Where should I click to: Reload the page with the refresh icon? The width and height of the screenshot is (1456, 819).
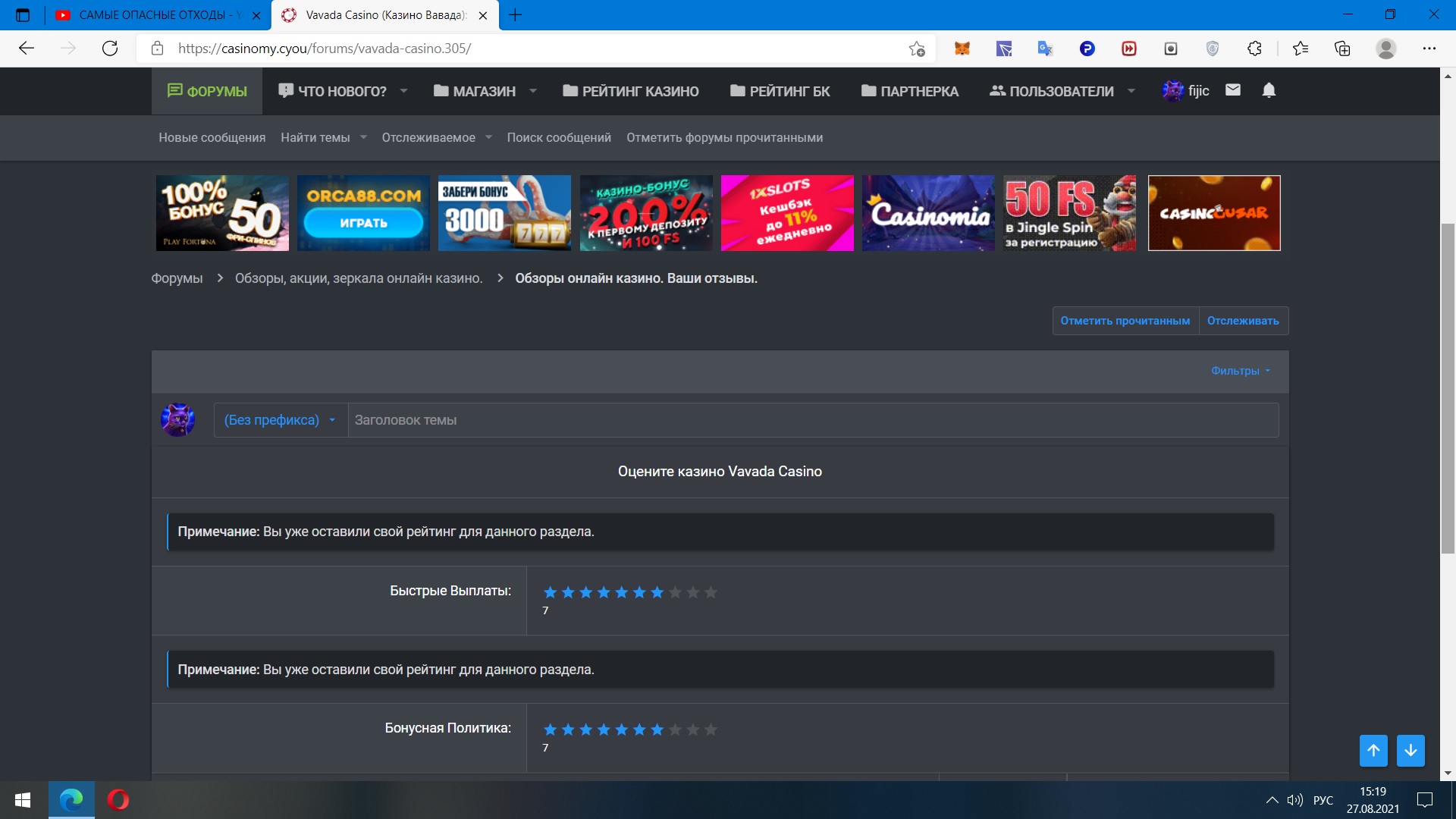coord(110,49)
